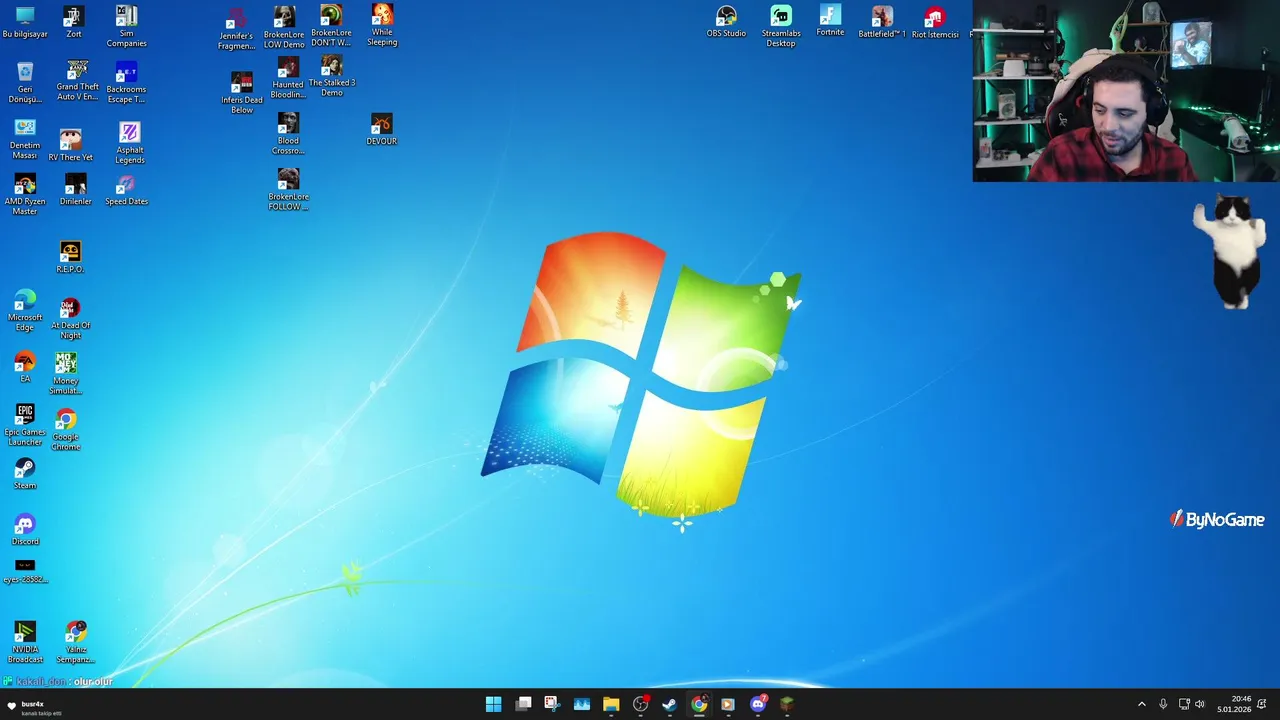
Task: Select the Geri Dönüşüm recycle bin icon
Action: click(x=25, y=83)
